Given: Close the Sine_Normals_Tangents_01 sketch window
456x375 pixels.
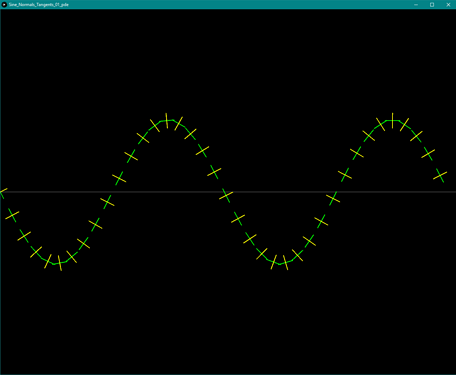Looking at the screenshot, I should point(448,5).
